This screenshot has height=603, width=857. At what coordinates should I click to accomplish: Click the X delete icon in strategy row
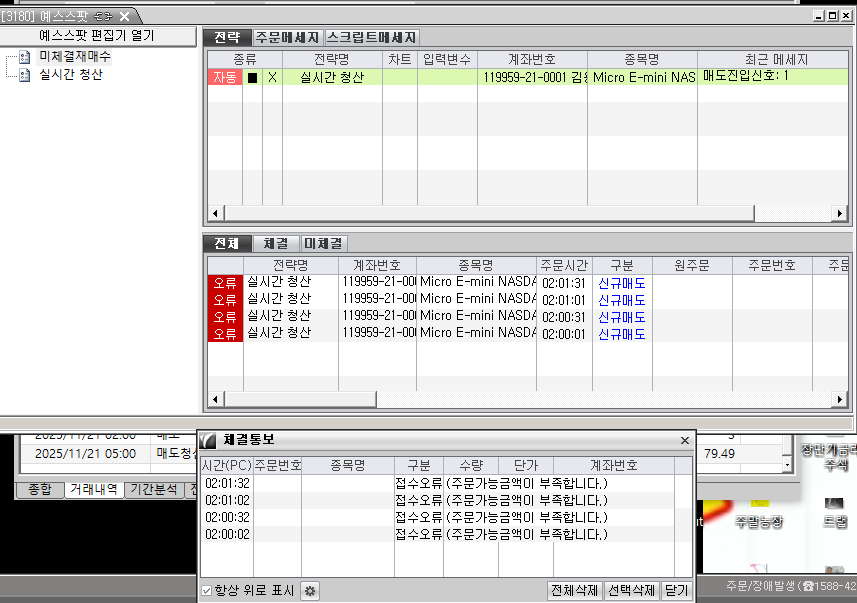[272, 77]
